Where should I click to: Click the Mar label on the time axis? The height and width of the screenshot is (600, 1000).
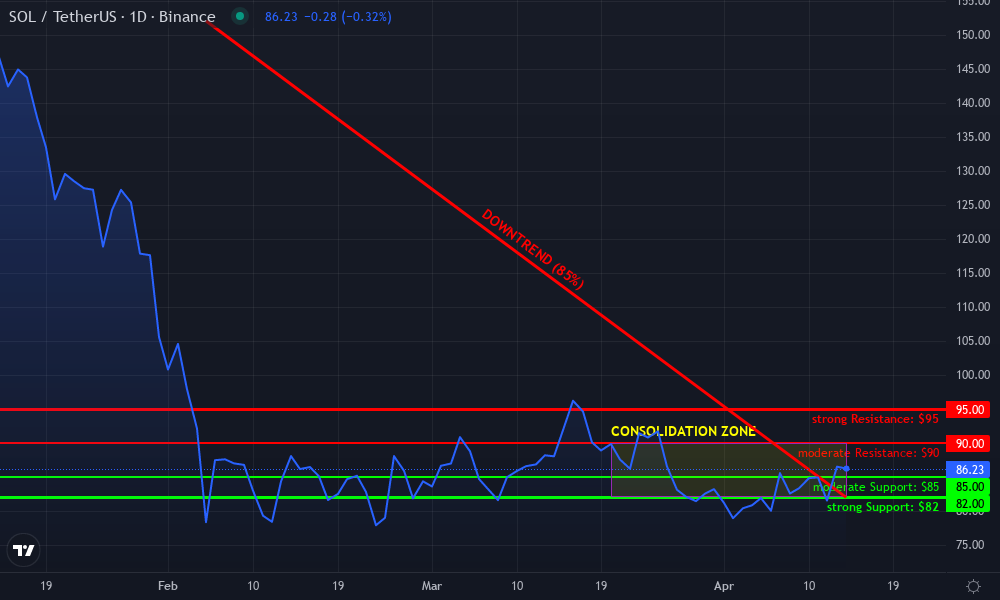tap(432, 586)
